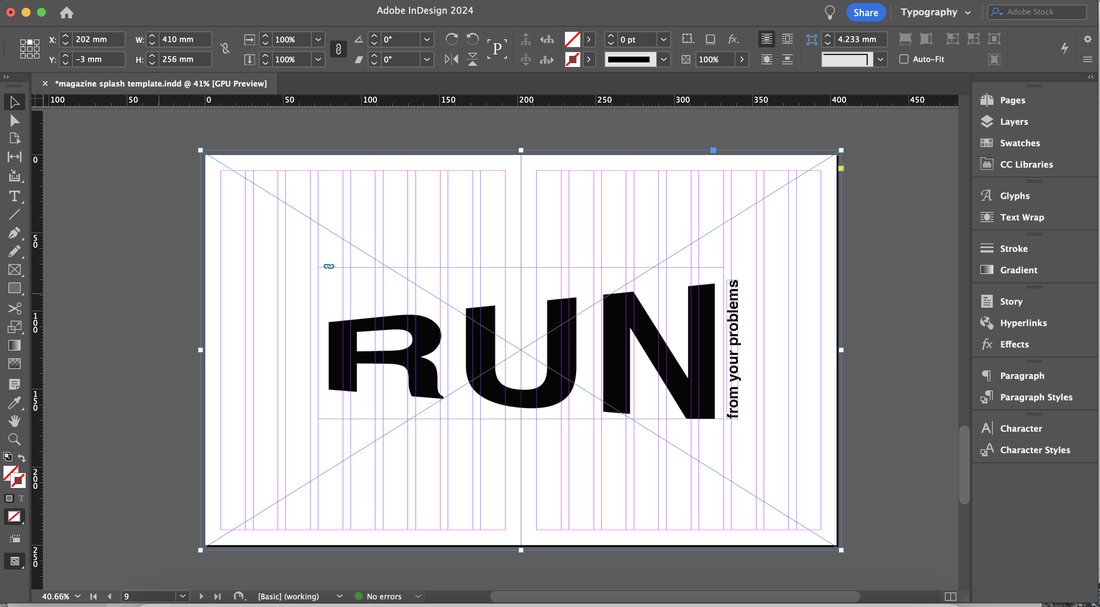Open the Paragraph Styles panel
The width and height of the screenshot is (1100, 607).
point(1035,397)
